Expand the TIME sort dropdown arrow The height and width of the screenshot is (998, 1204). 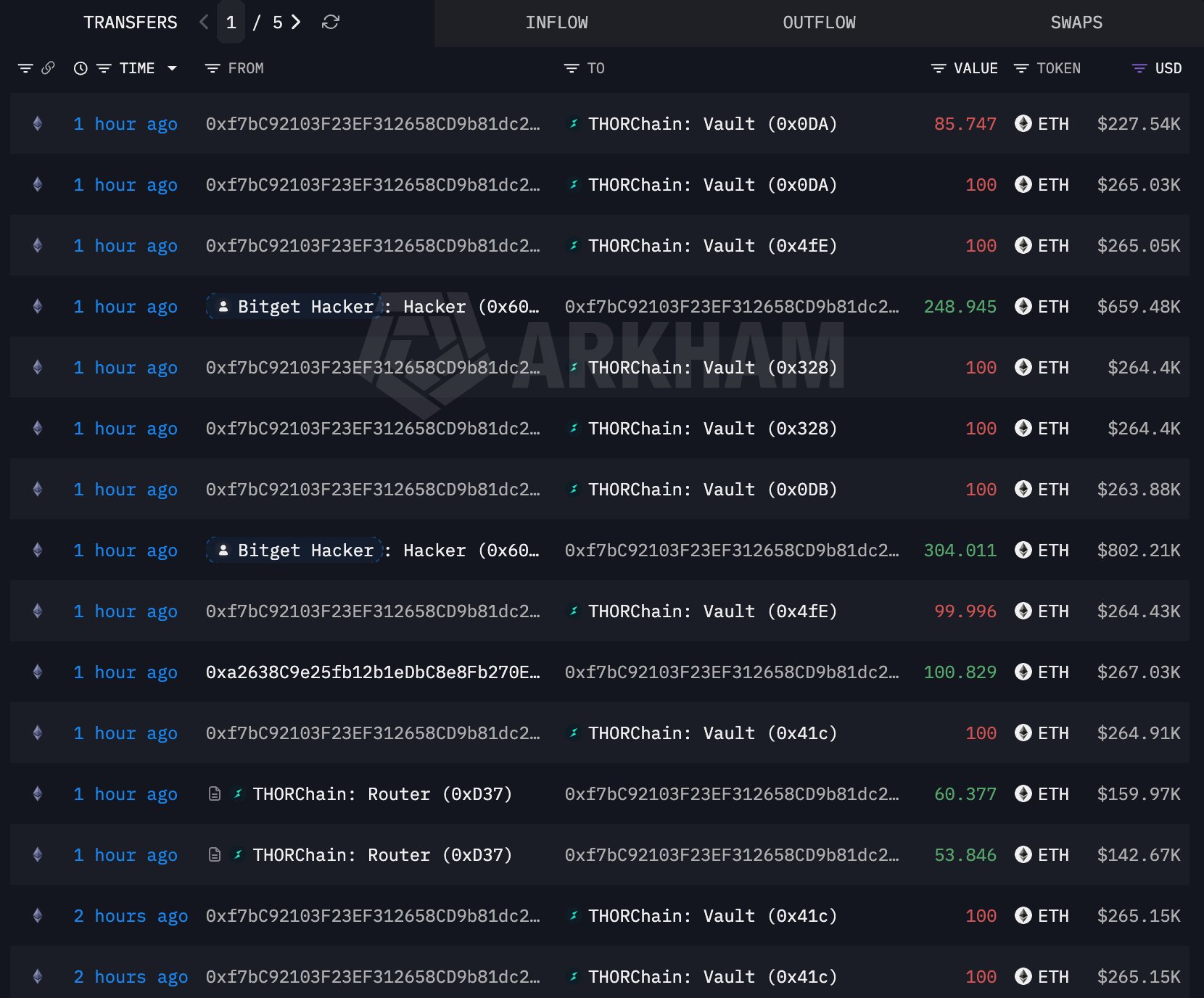pyautogui.click(x=172, y=68)
